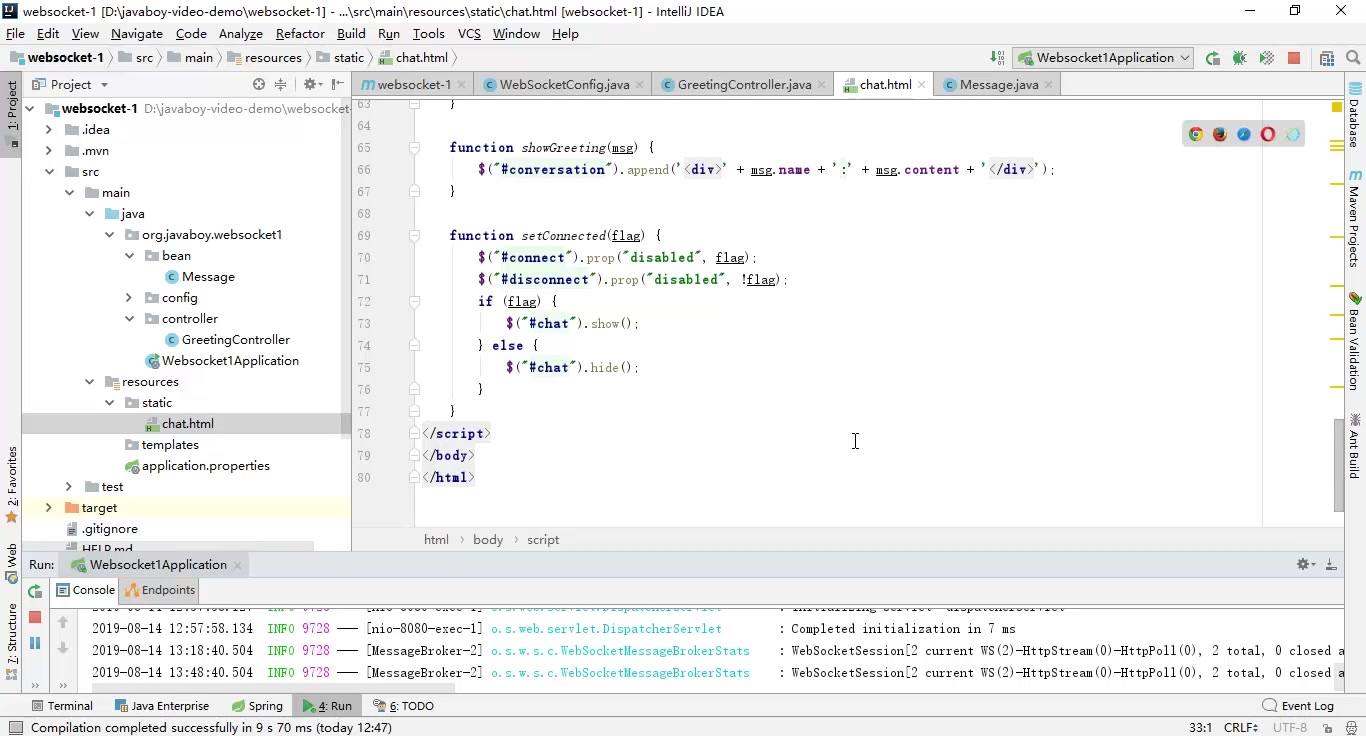
Task: Stop the running application via red square icon
Action: coord(1294,58)
